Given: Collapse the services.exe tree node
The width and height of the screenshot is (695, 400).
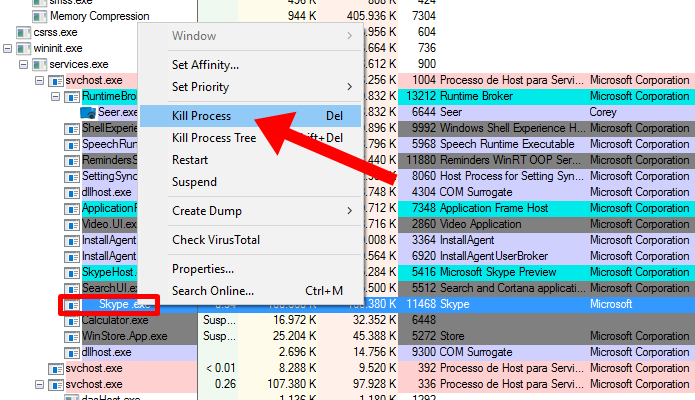Looking at the screenshot, I should (23, 65).
